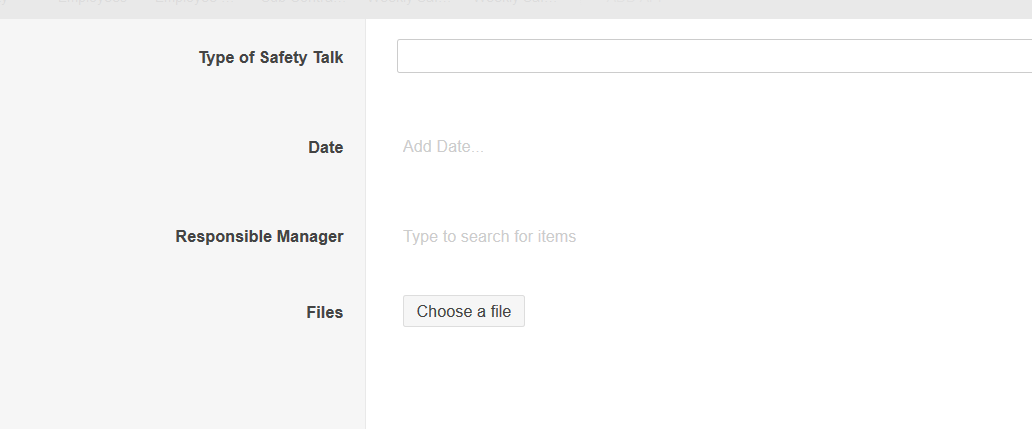This screenshot has height=429, width=1032.
Task: Select the Date field label
Action: 325,147
